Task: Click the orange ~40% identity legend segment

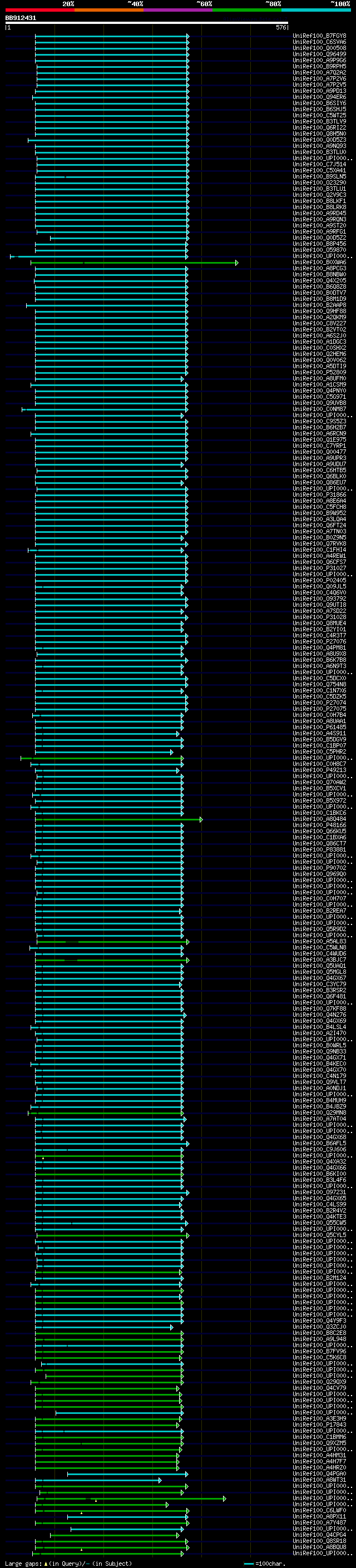Action: (109, 11)
